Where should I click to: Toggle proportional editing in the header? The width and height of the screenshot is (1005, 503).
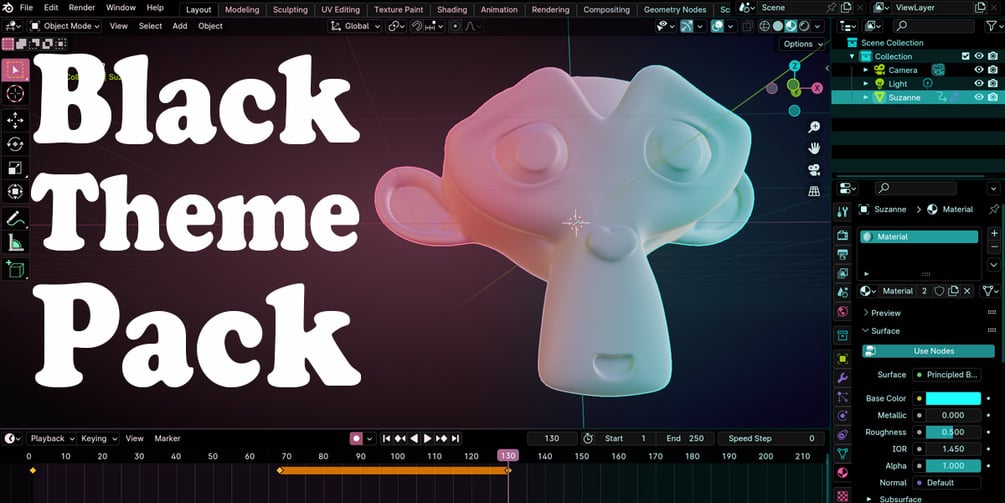455,26
